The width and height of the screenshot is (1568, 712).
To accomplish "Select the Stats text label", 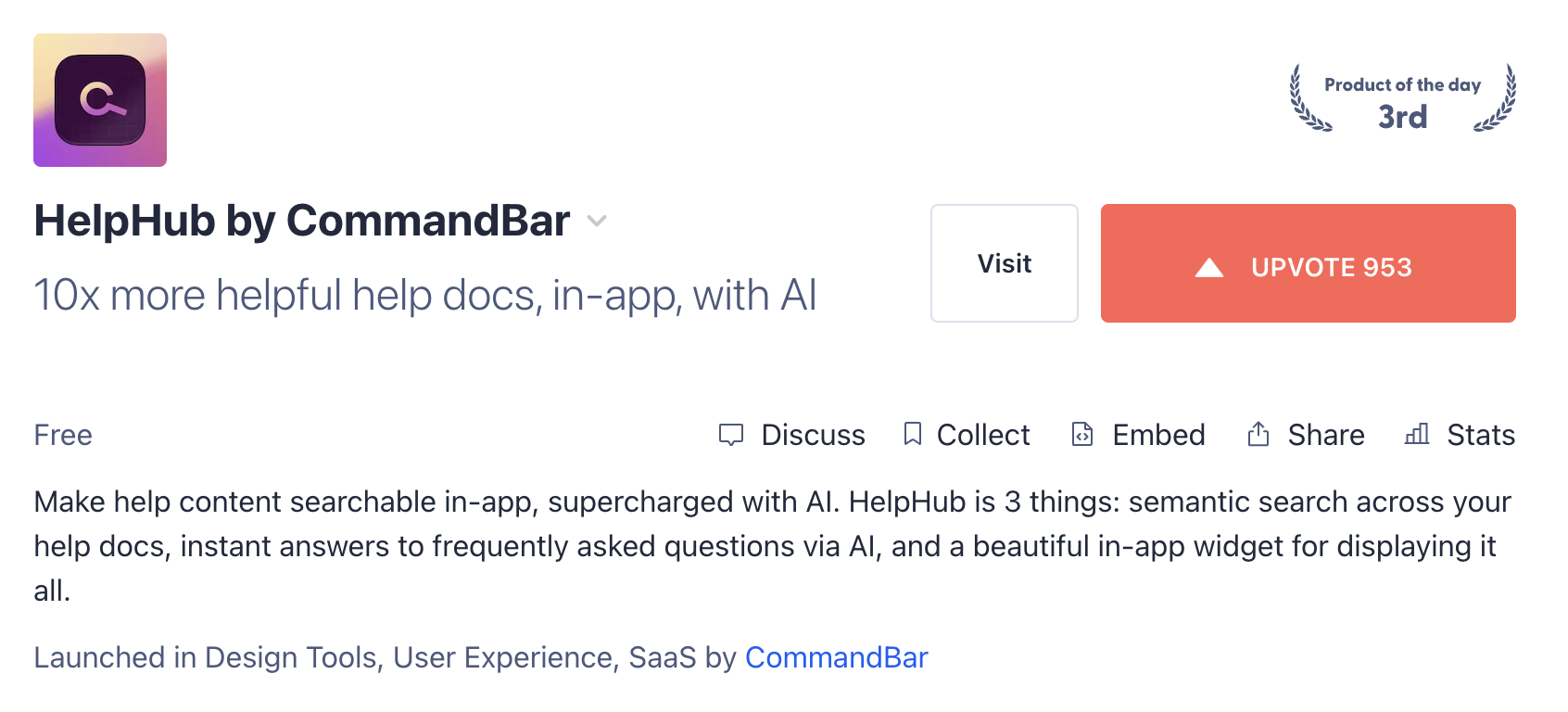I will [x=1480, y=435].
